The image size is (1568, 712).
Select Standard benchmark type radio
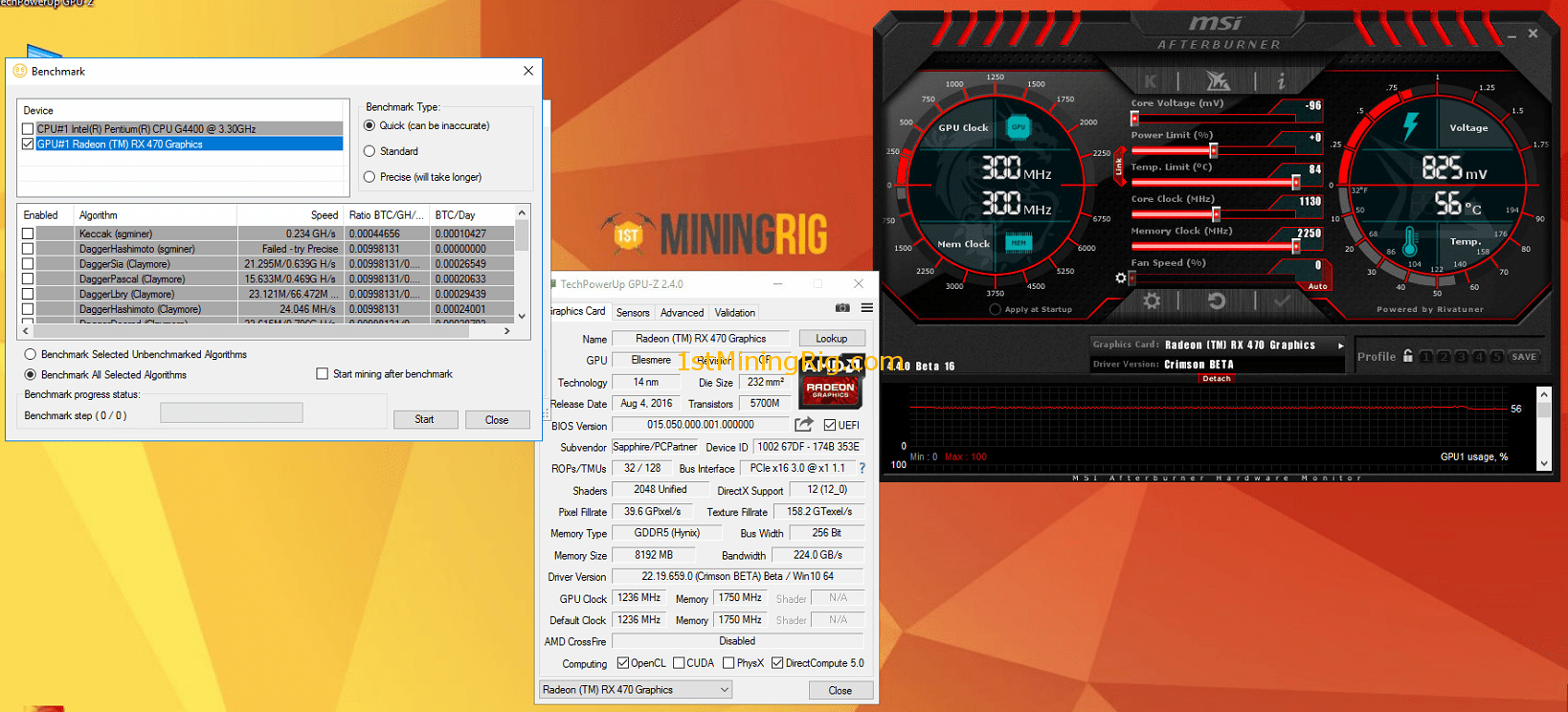[x=370, y=151]
